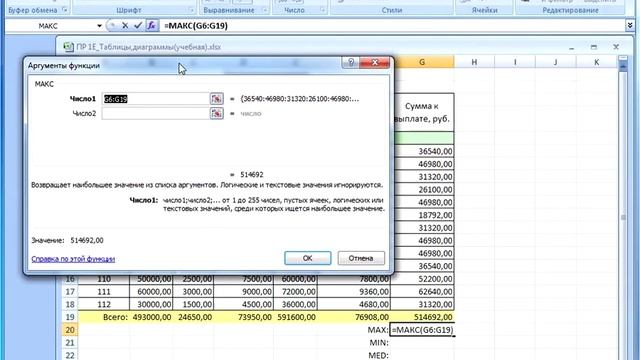Click the cancel (X) icon in formula bar
The height and width of the screenshot is (360, 640).
(125, 26)
